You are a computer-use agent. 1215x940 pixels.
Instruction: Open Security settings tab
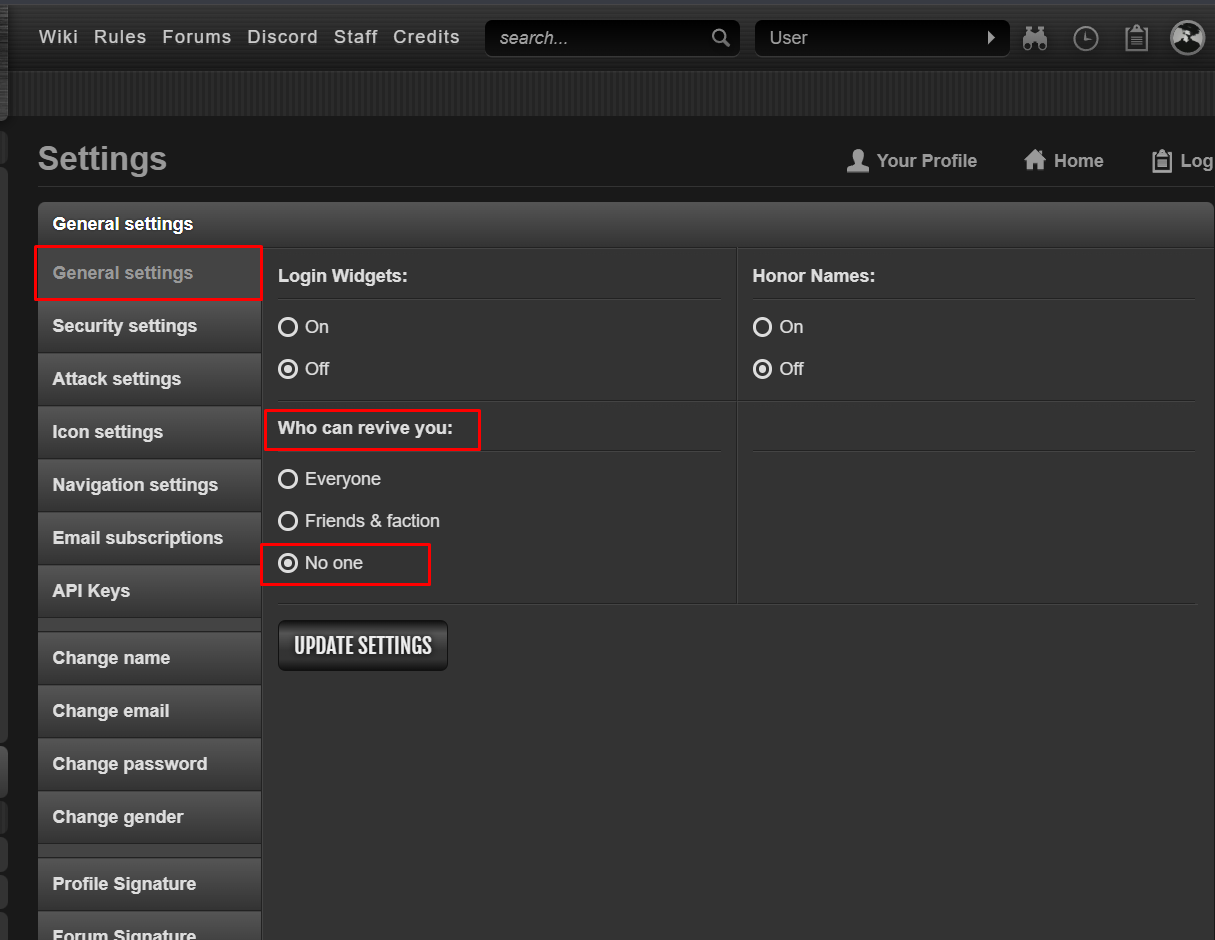tap(149, 326)
